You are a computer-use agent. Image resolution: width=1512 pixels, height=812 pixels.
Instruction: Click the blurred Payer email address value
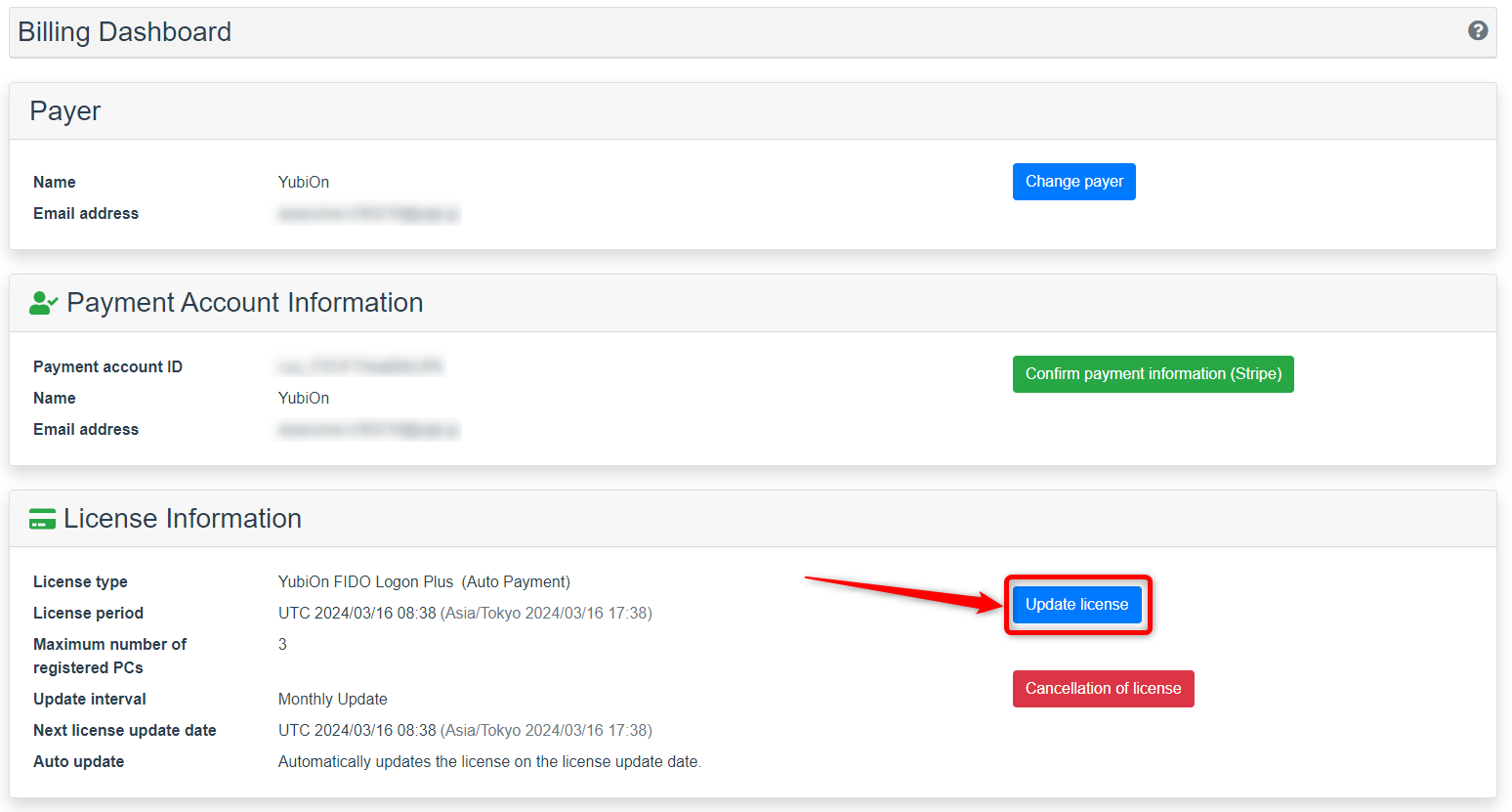click(368, 214)
